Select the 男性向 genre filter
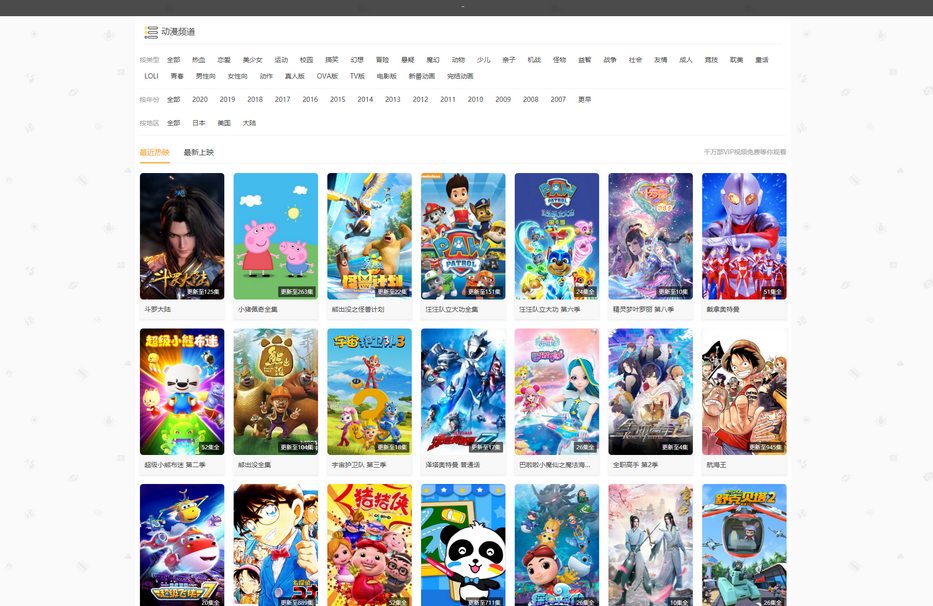 [x=205, y=76]
